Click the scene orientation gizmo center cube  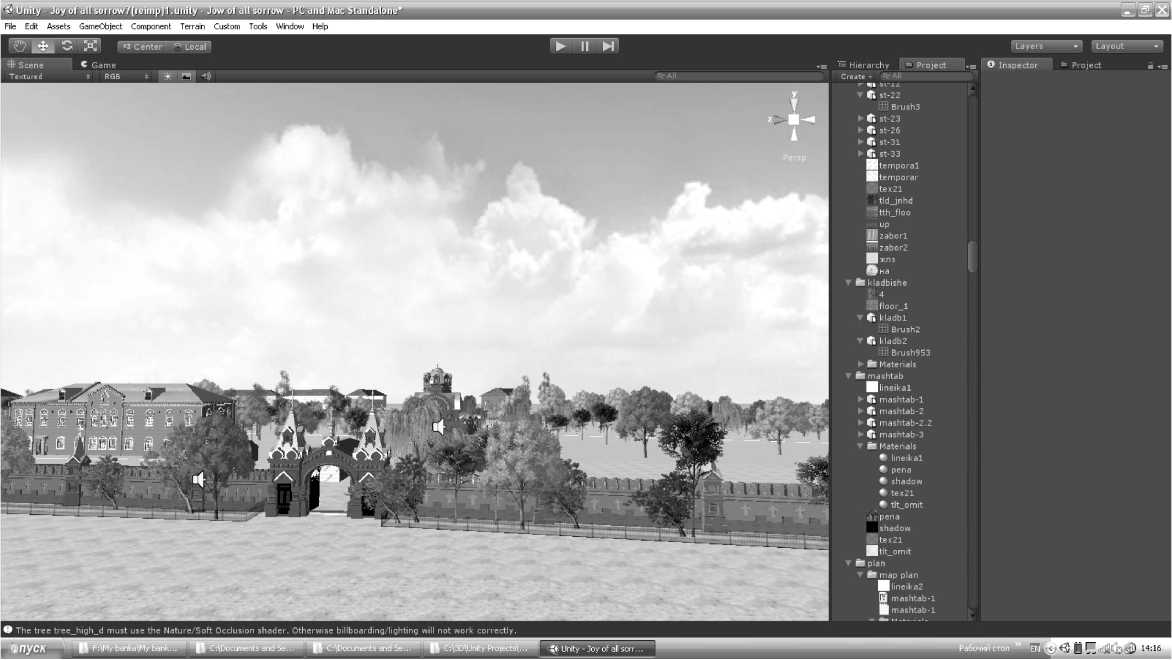[794, 120]
